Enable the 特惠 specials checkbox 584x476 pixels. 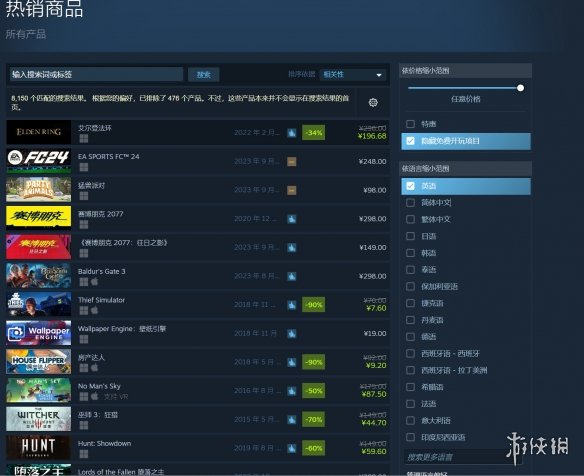pyautogui.click(x=410, y=124)
